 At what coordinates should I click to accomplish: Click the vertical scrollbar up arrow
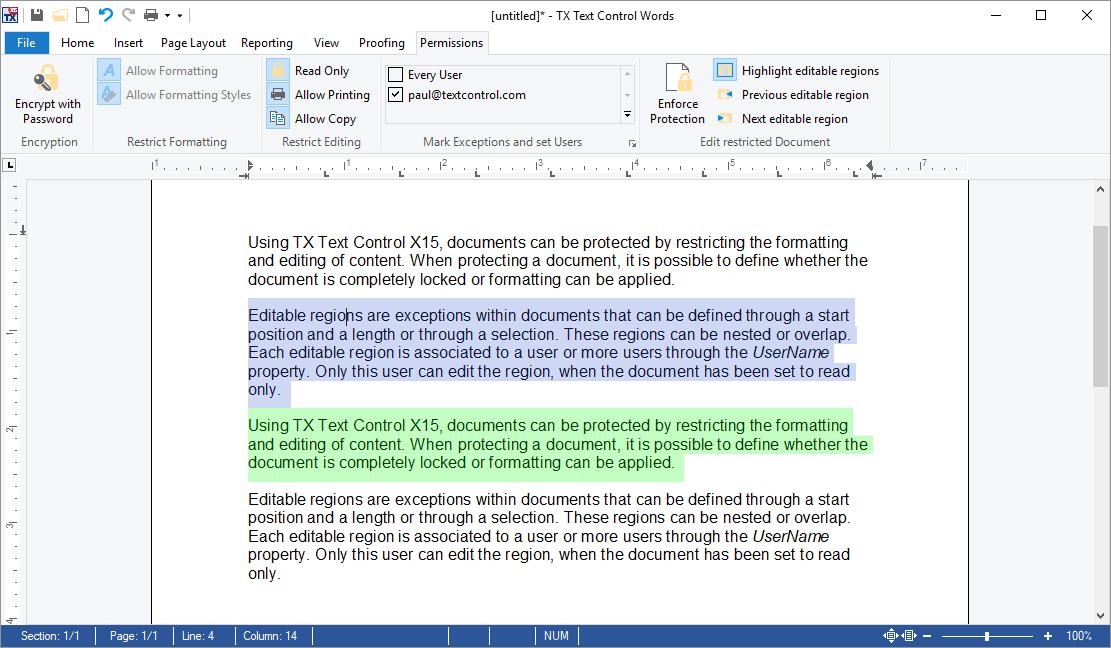1100,189
